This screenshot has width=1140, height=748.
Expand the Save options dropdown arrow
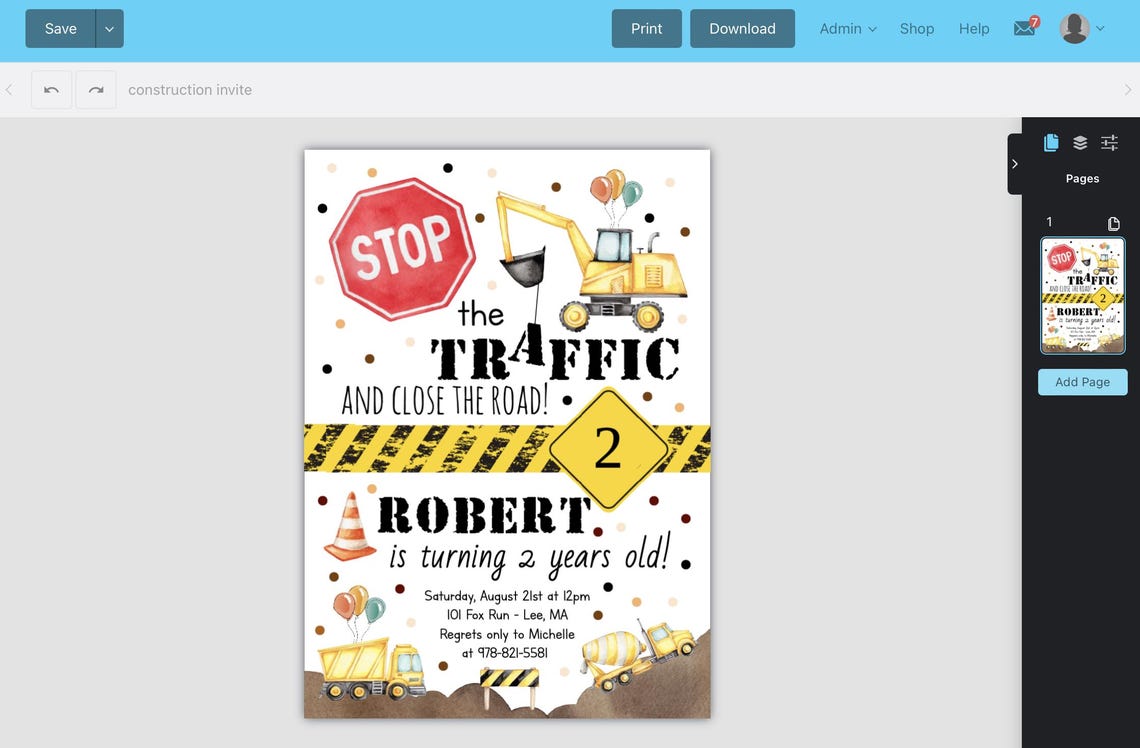pyautogui.click(x=109, y=28)
